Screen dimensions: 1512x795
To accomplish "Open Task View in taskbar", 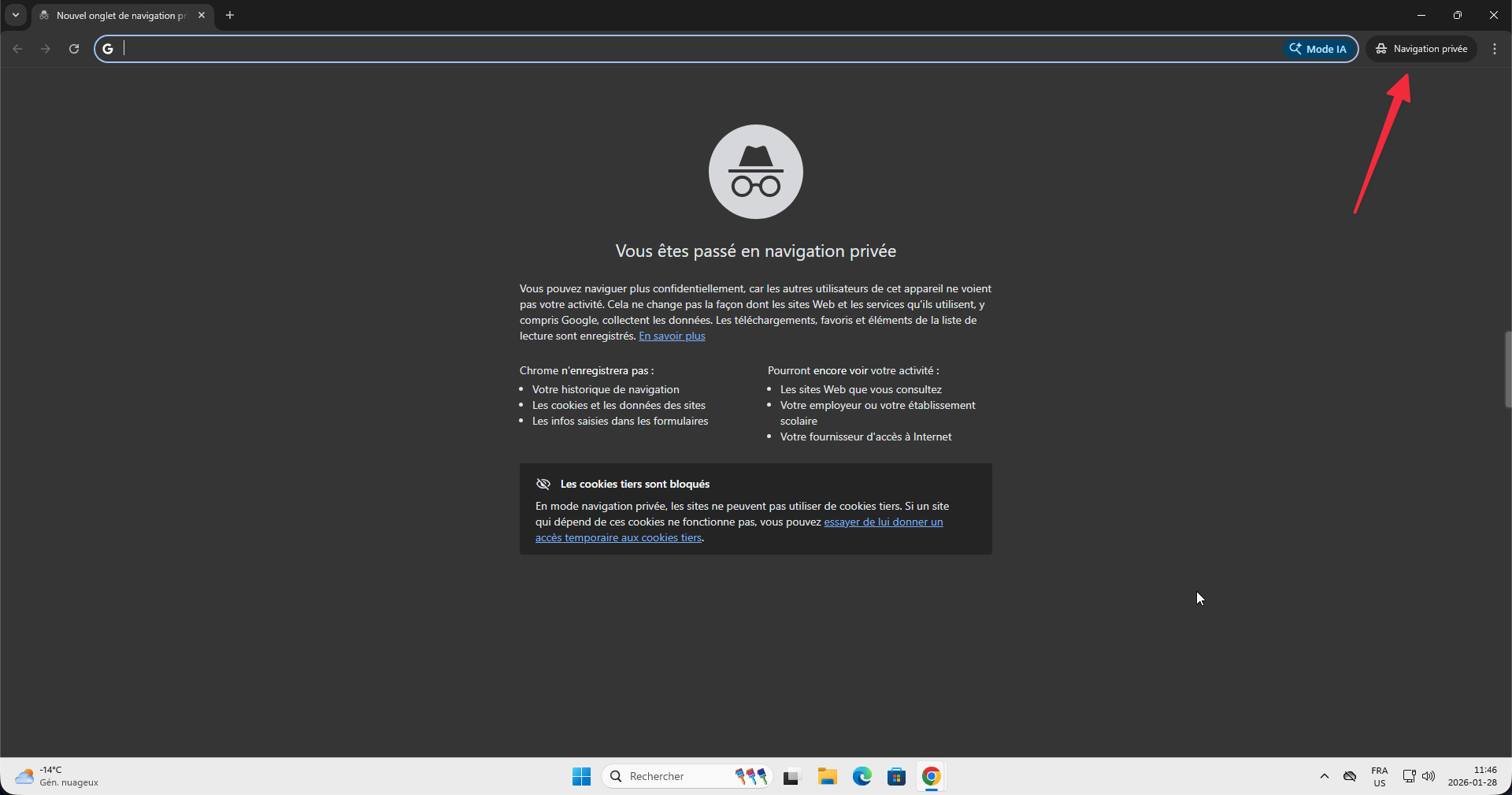I will pos(791,776).
